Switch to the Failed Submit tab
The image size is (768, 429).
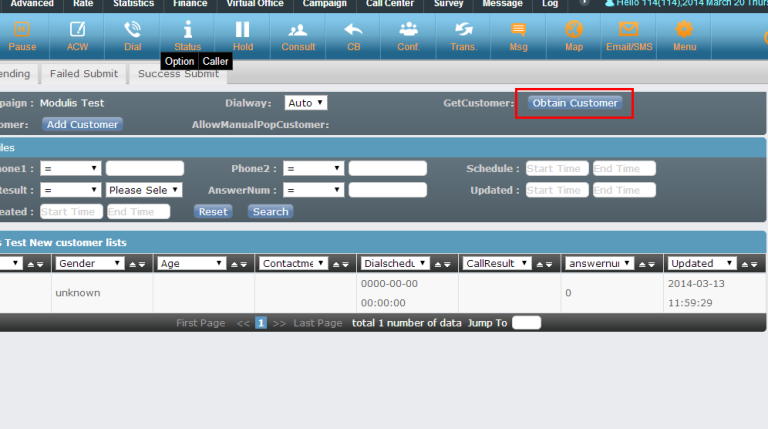coord(85,74)
